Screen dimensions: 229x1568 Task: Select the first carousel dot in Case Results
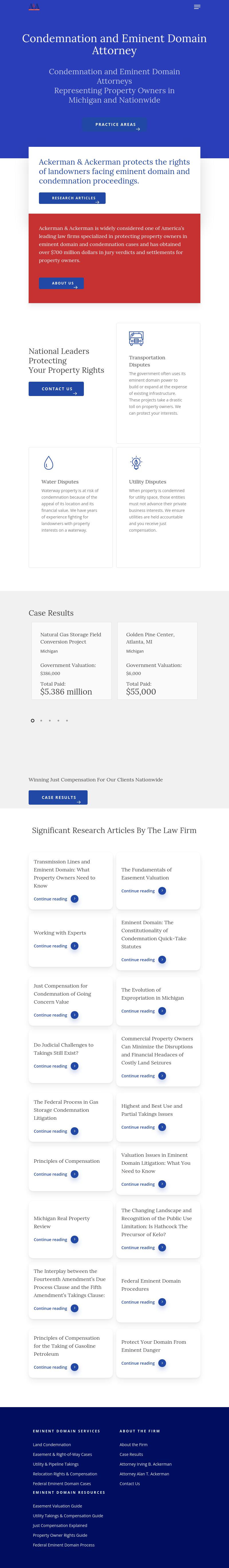tap(33, 721)
